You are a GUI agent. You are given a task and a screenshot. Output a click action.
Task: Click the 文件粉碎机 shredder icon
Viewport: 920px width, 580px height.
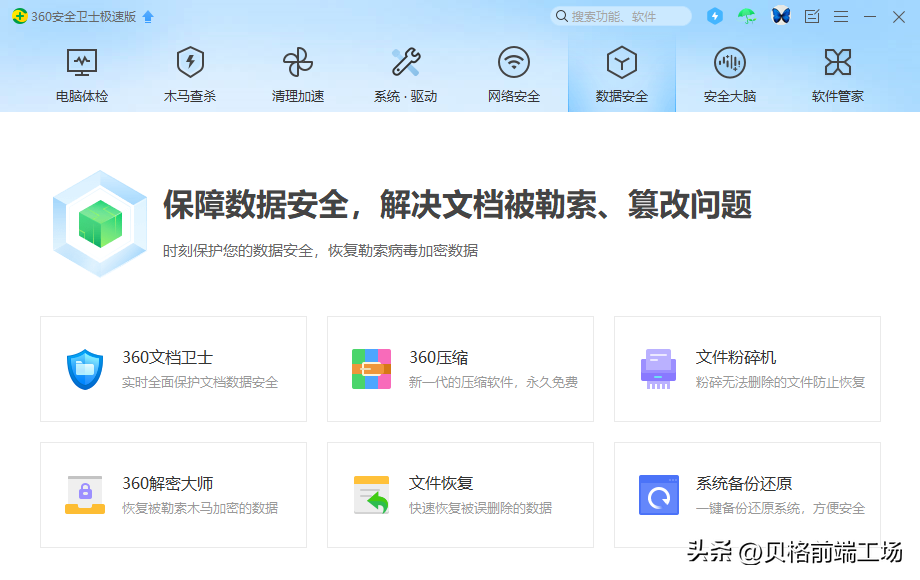(658, 369)
